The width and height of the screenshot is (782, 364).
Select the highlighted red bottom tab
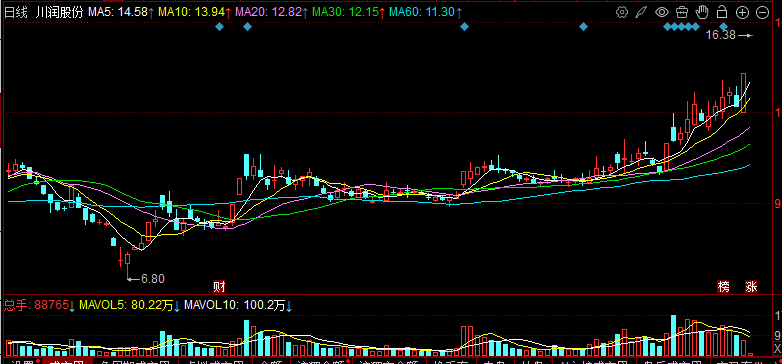coord(67,361)
